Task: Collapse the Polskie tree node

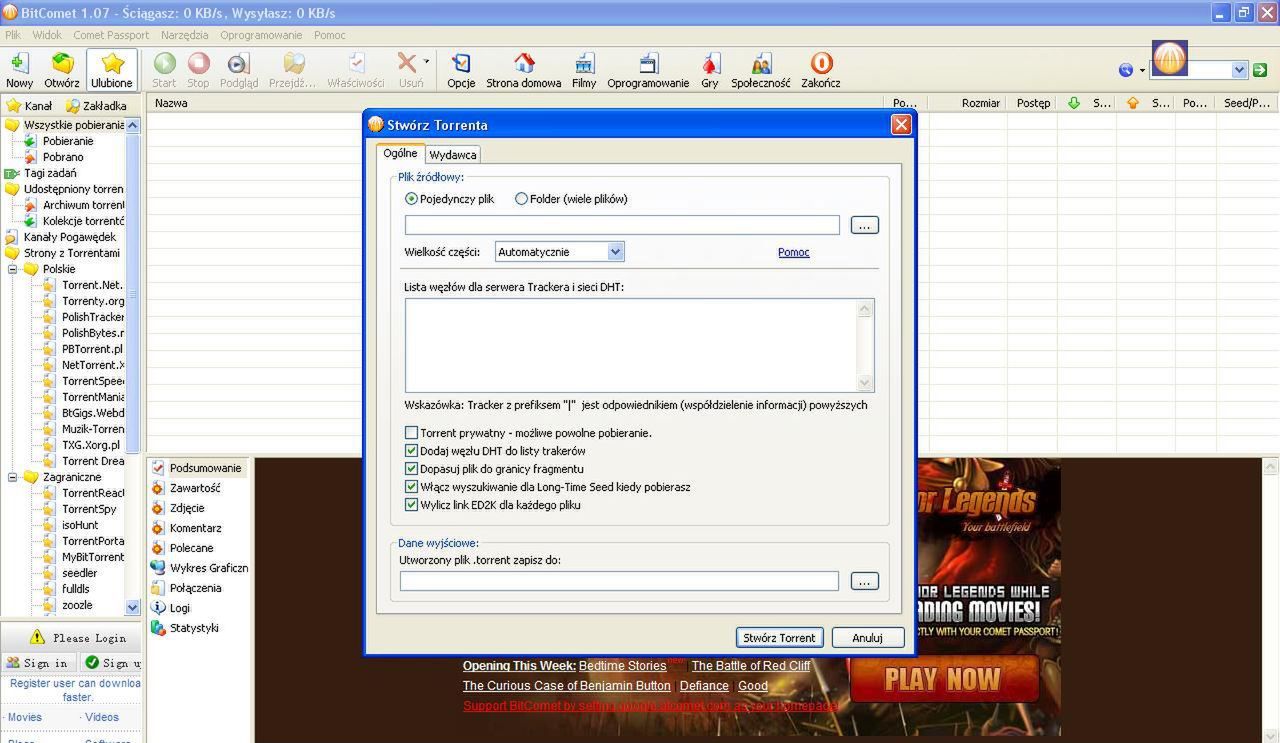Action: click(x=13, y=269)
